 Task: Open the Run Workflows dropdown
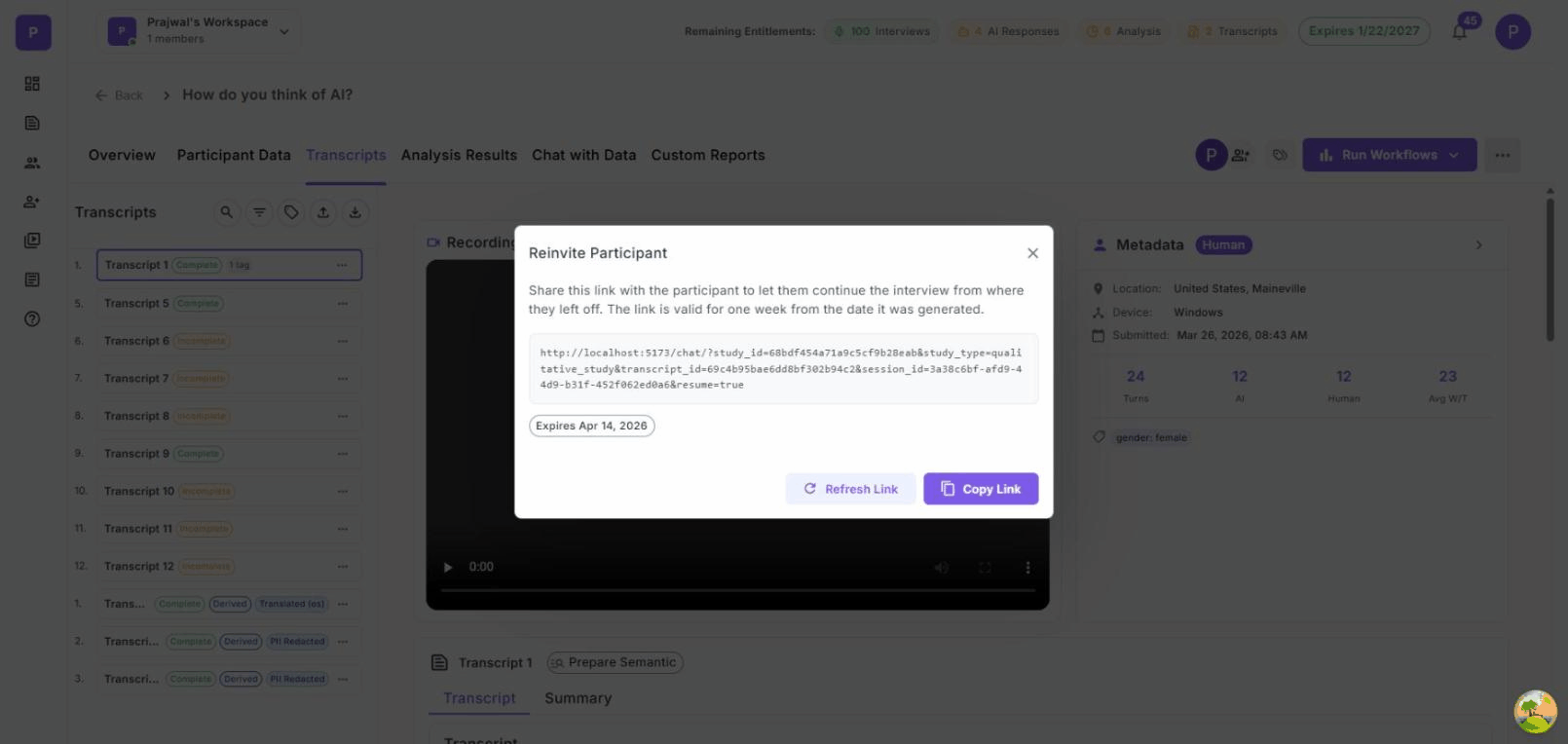(x=1390, y=155)
